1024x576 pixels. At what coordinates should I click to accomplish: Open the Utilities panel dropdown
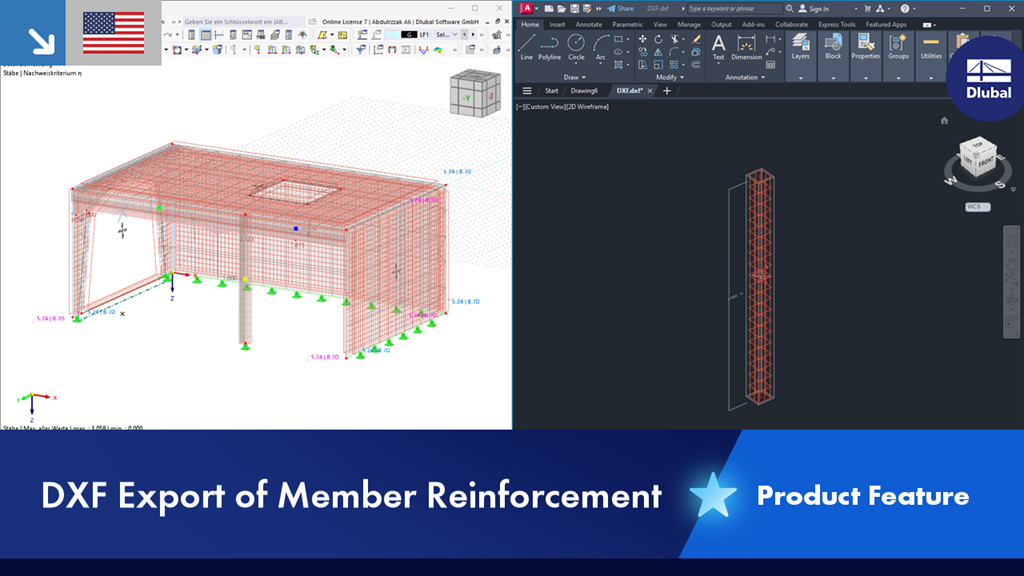pos(931,78)
